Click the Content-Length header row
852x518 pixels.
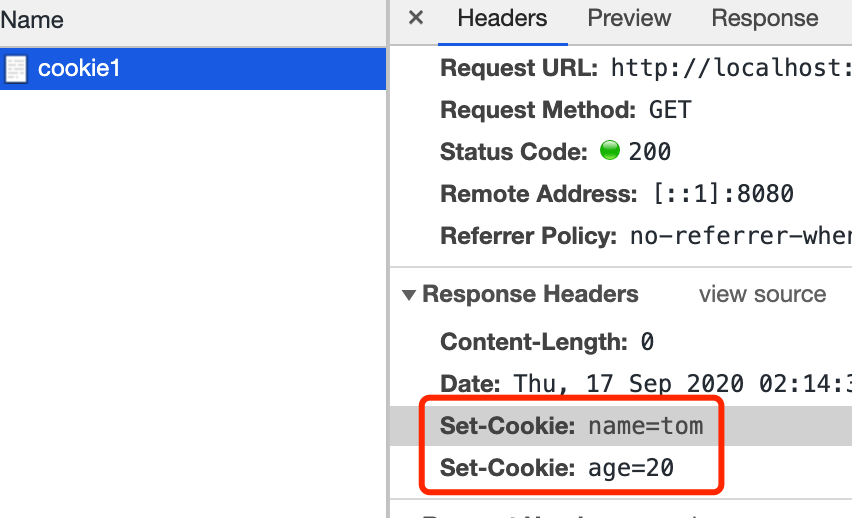[621, 342]
